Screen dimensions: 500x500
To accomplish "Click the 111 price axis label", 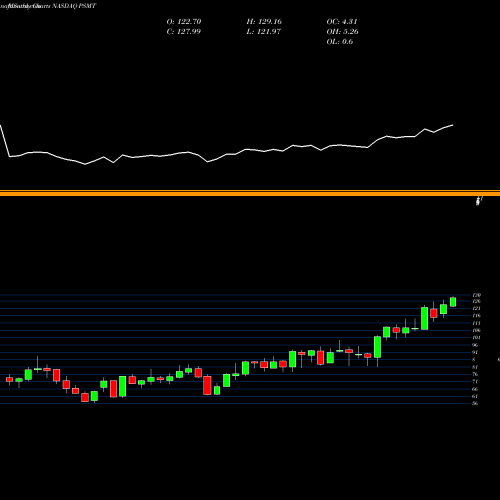I will coord(476,323).
